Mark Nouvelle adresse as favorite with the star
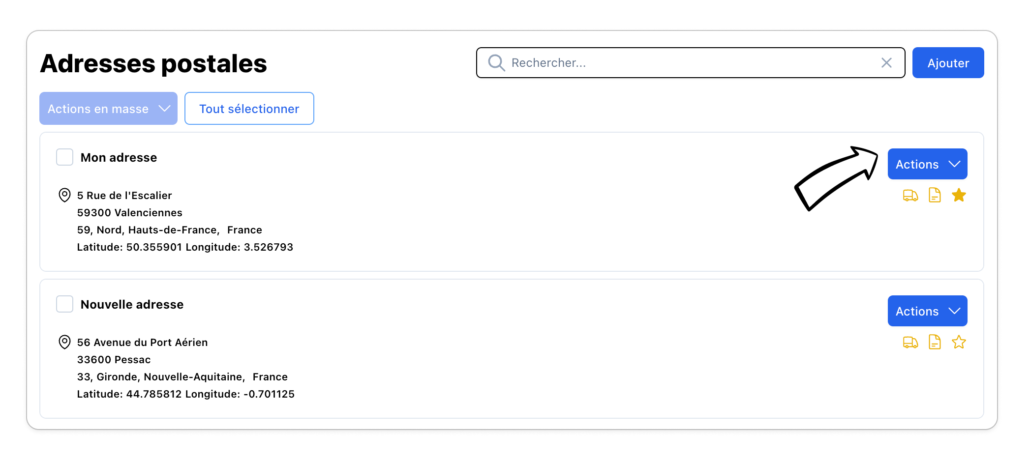The width and height of the screenshot is (1030, 460). tap(959, 342)
